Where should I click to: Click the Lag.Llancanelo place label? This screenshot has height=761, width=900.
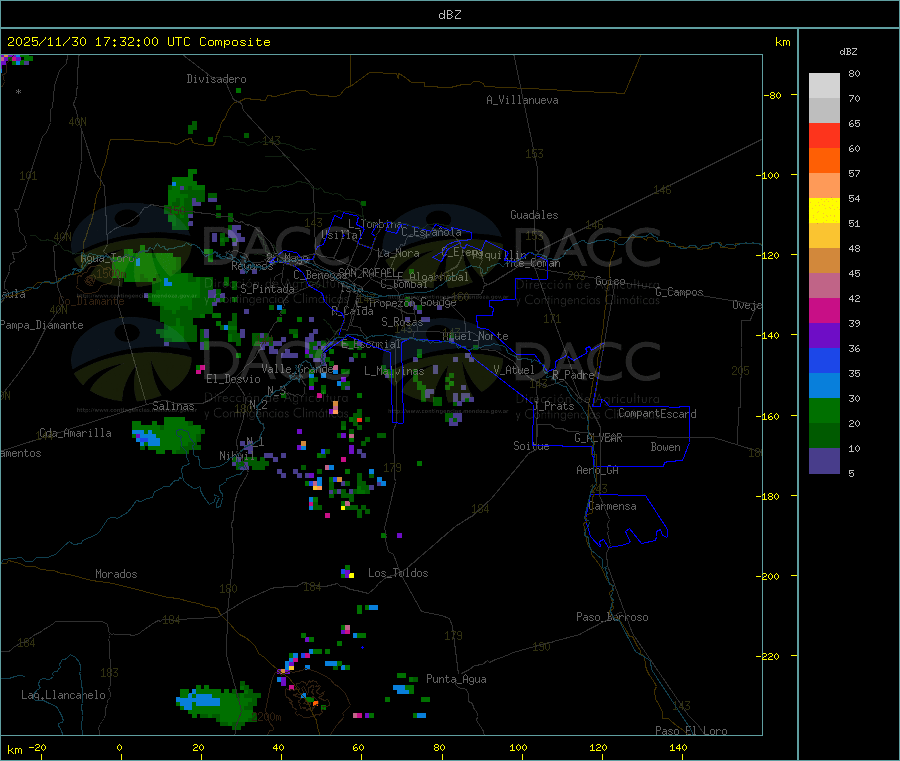[64, 695]
